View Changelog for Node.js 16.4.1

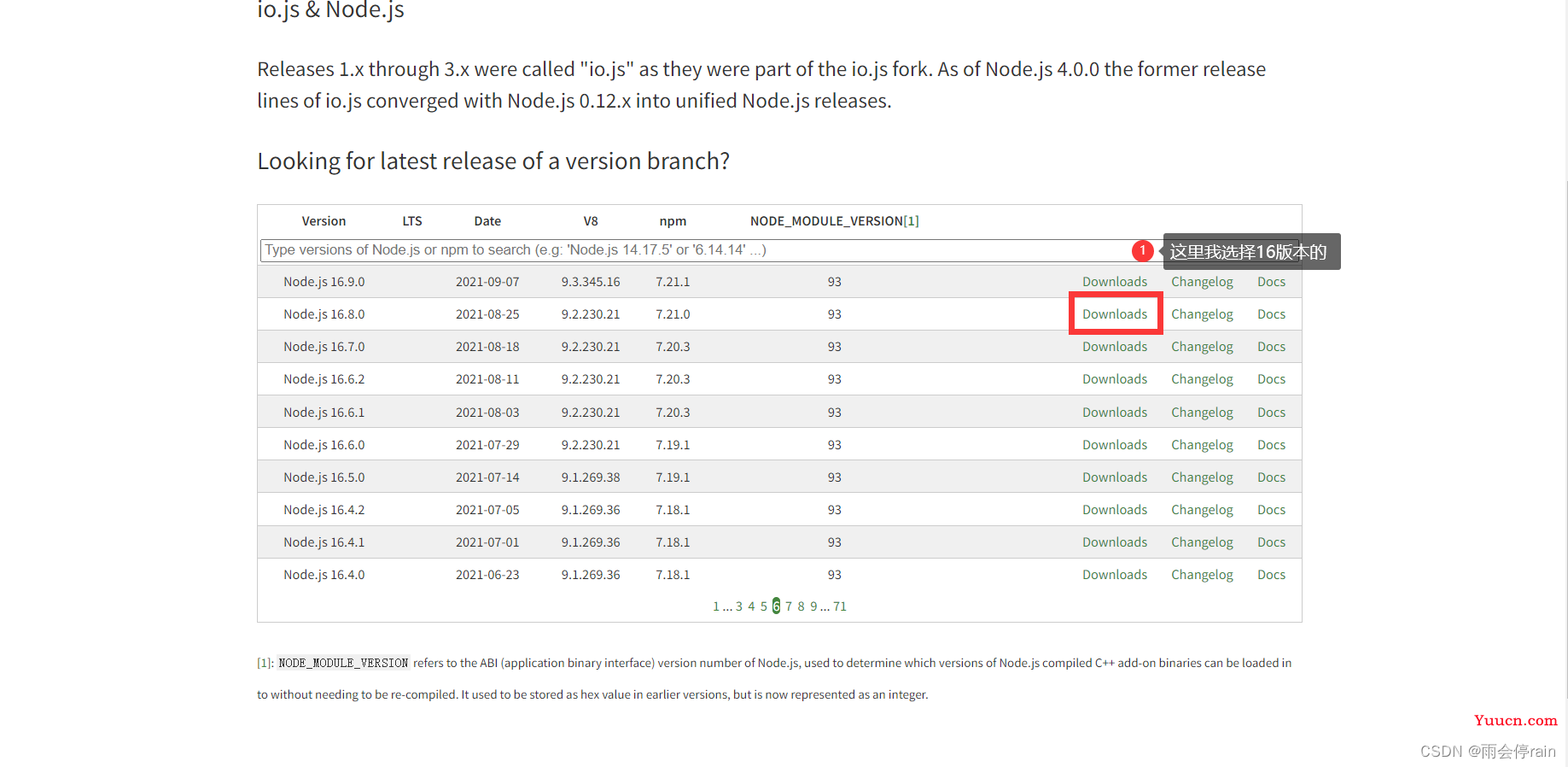1202,542
